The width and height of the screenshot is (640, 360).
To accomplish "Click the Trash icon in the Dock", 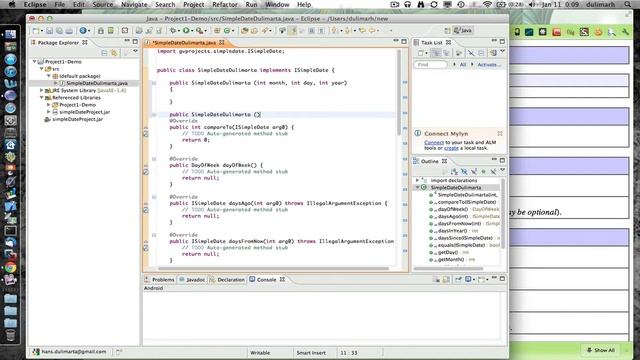I will click(11, 336).
